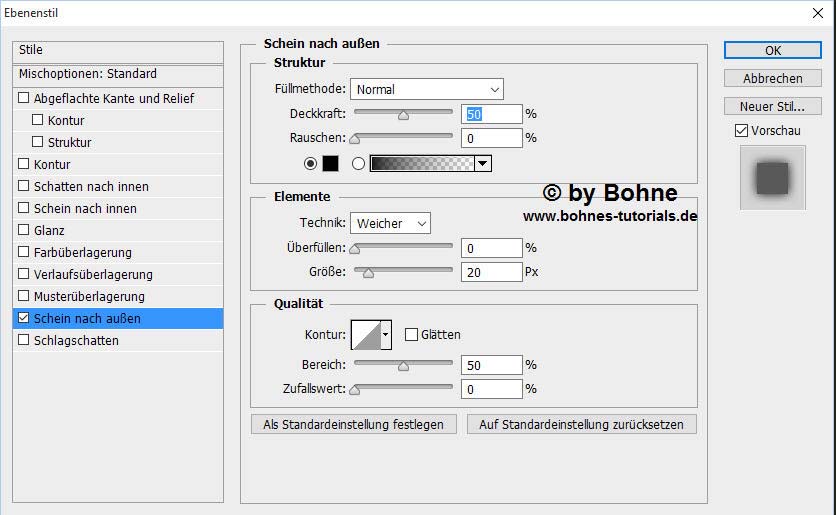Select the Schatten nach innen style
This screenshot has width=836, height=515.
pyautogui.click(x=91, y=187)
